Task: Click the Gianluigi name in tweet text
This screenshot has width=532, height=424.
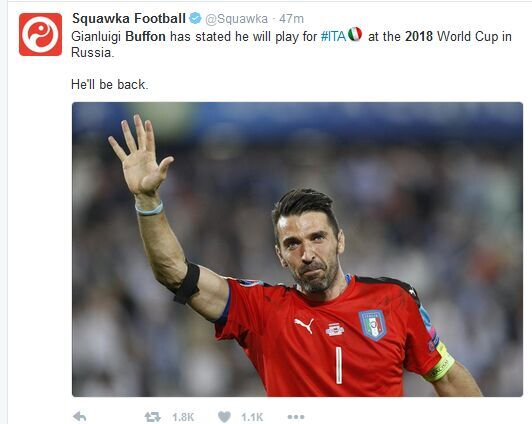Action: pos(96,37)
